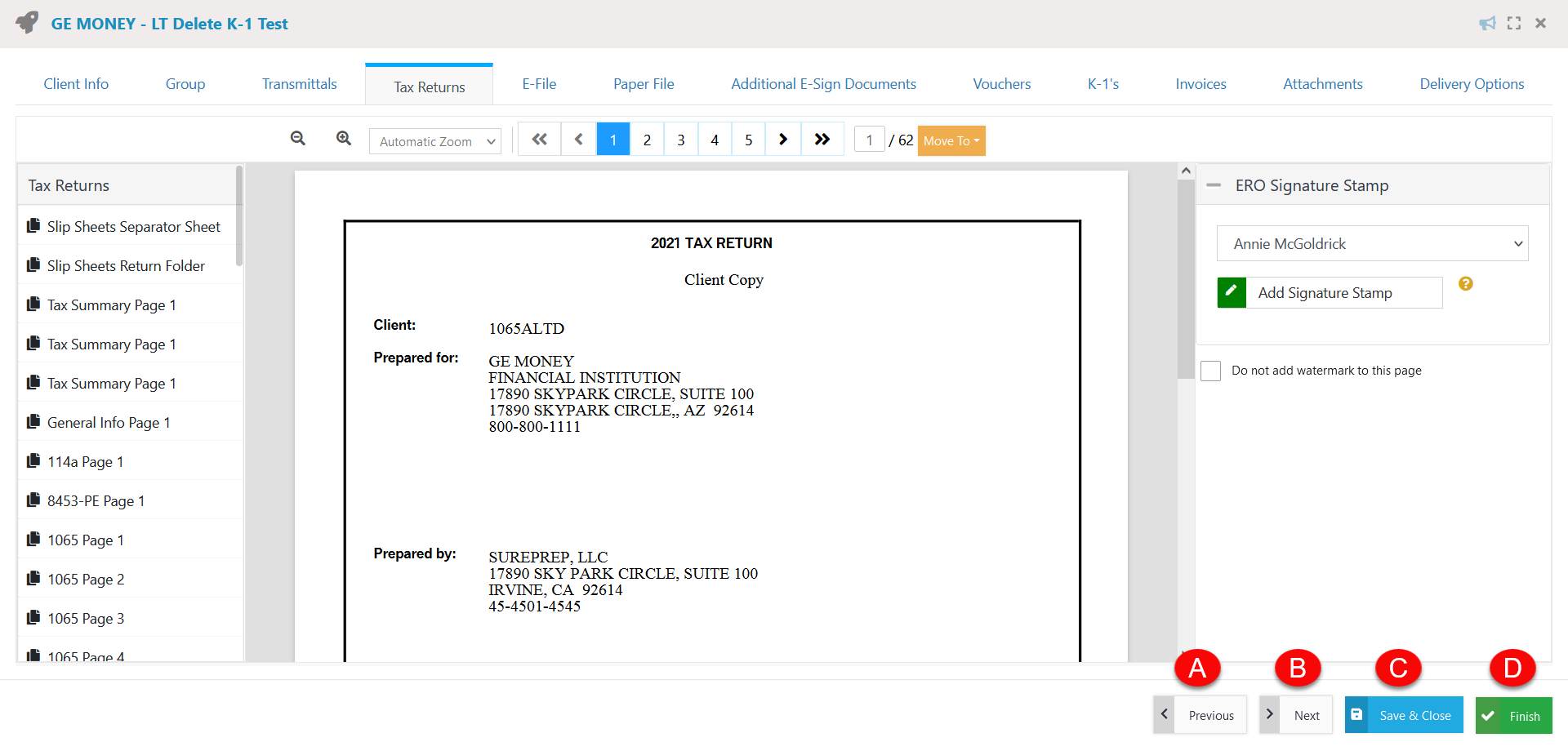
Task: Click the document icon beside Slip Sheets Return Folder
Action: click(x=33, y=264)
